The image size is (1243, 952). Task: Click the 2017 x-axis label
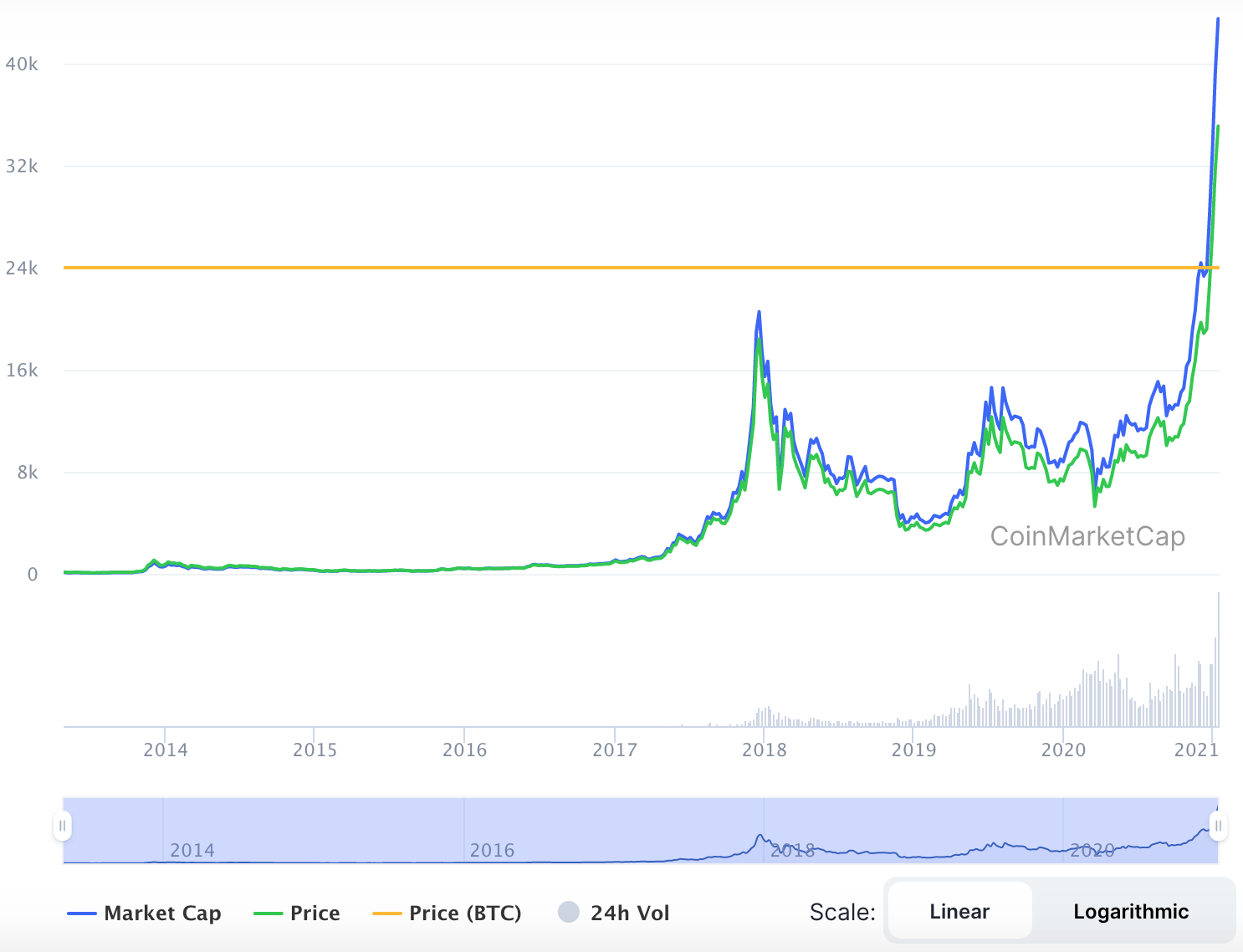pyautogui.click(x=615, y=750)
